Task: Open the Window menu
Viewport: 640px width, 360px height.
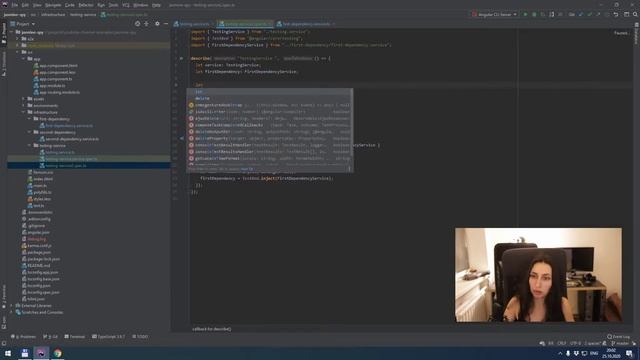Action: [x=141, y=5]
